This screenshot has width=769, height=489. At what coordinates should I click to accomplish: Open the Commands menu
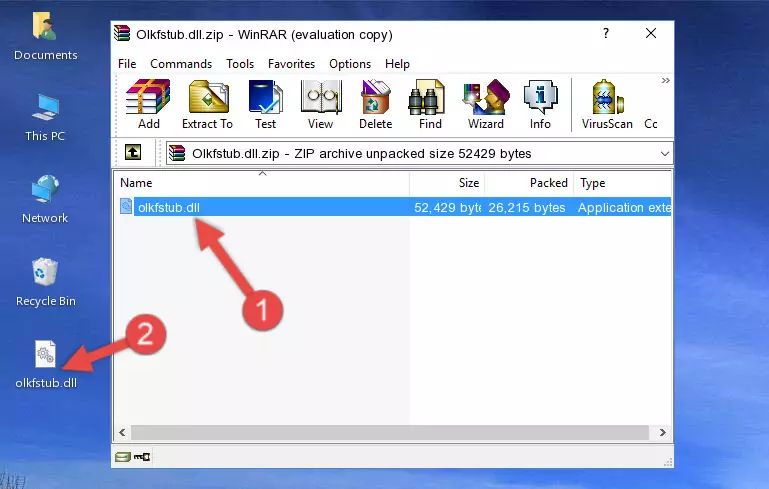[181, 64]
